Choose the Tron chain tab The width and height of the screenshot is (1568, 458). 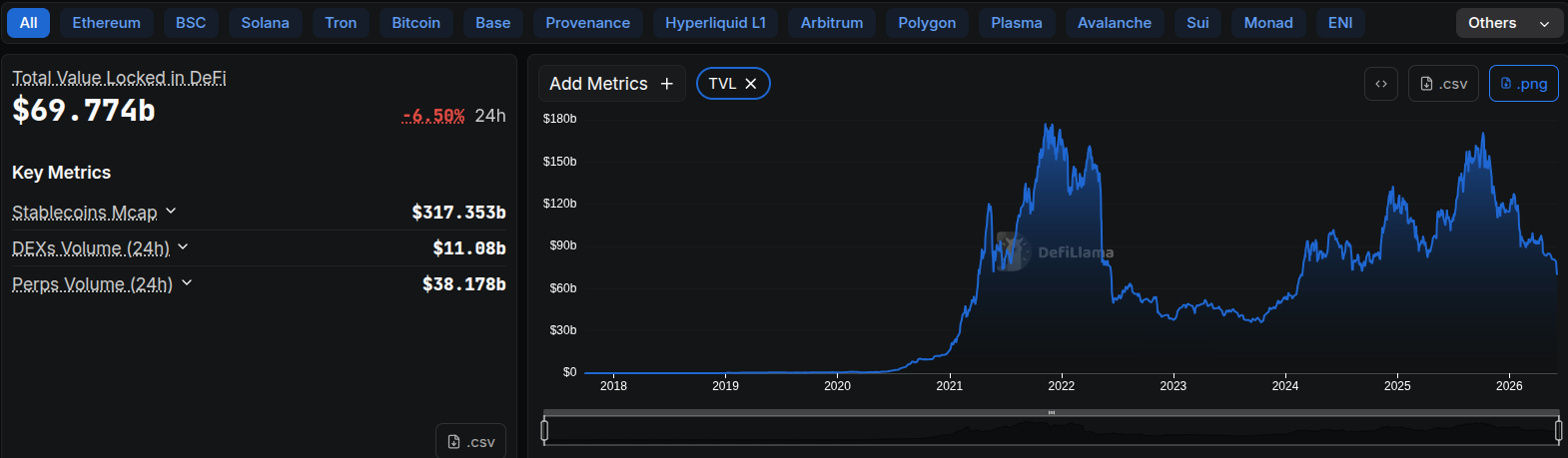pyautogui.click(x=341, y=23)
